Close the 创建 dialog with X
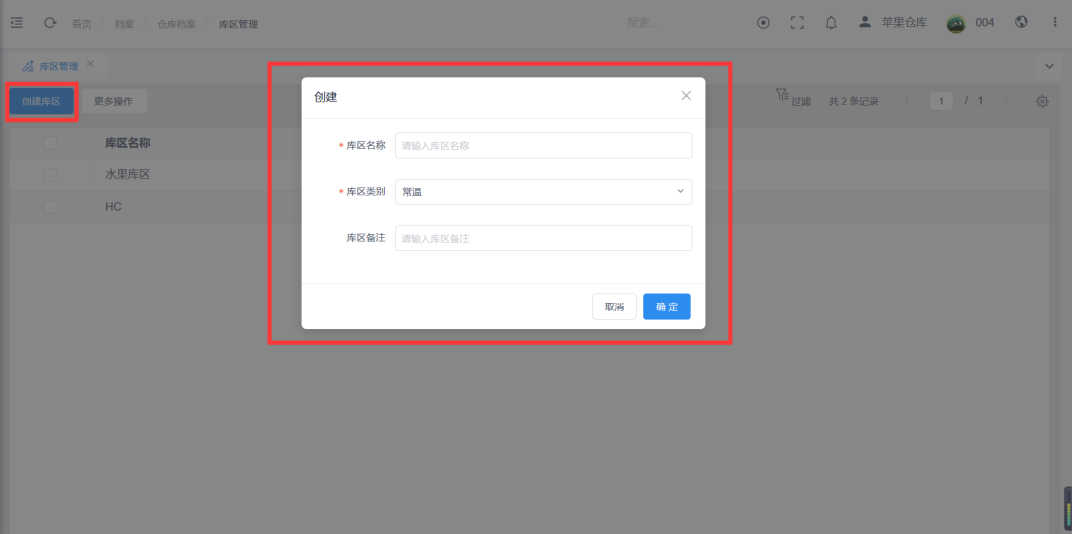 686,96
